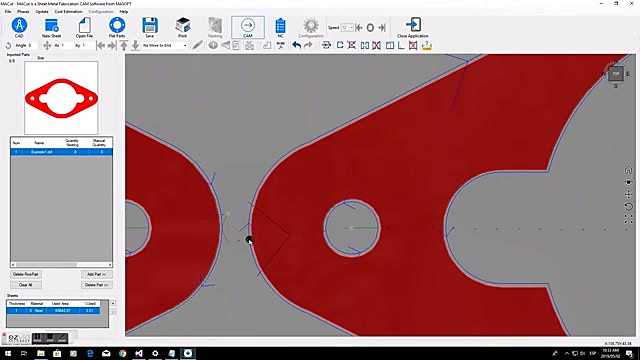Open the CAD module
Viewport: 640px width, 360px height.
[x=19, y=27]
